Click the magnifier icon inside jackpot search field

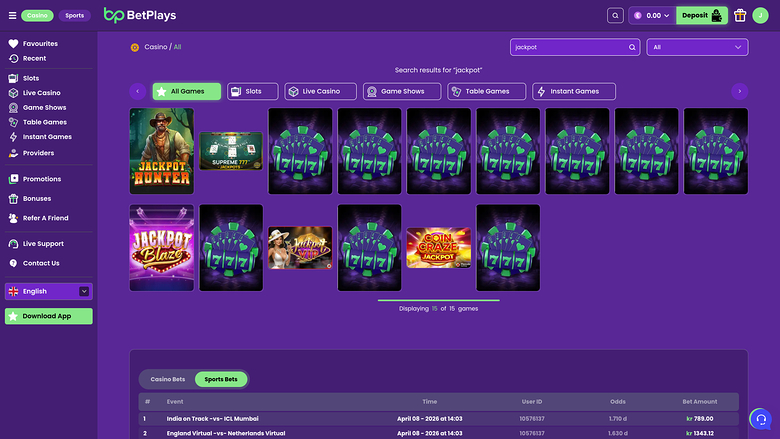(632, 47)
